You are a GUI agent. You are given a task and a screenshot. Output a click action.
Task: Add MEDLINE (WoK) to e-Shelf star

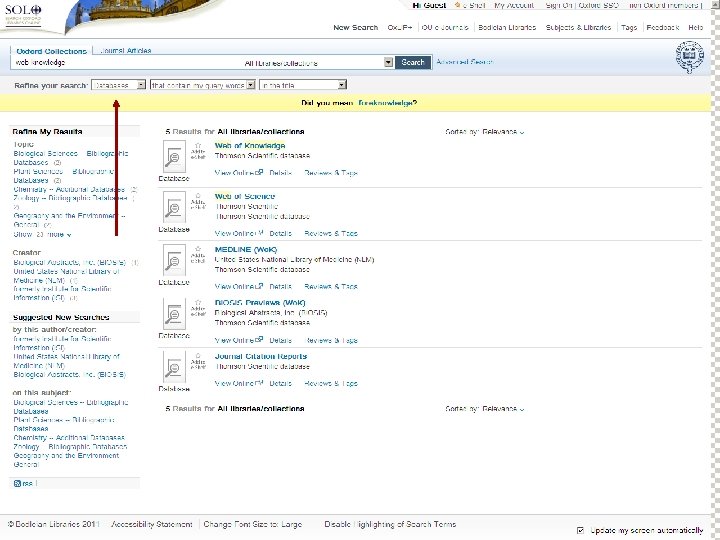[x=198, y=249]
